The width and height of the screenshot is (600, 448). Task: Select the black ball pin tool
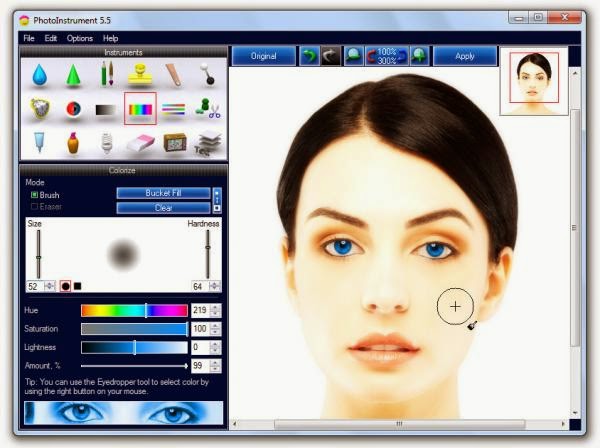pyautogui.click(x=207, y=74)
